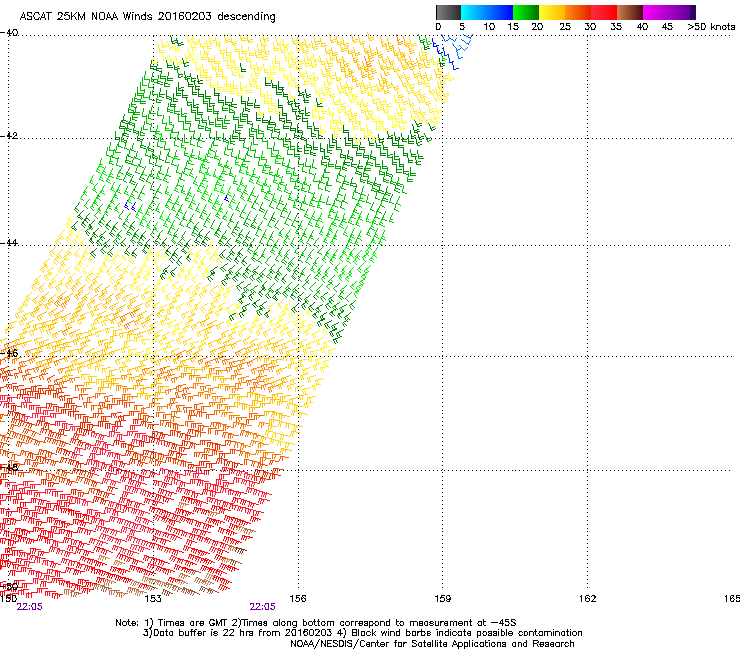Click the note line about 'Times are GMT'
Screen dimensions: 740x650
[x=316, y=623]
